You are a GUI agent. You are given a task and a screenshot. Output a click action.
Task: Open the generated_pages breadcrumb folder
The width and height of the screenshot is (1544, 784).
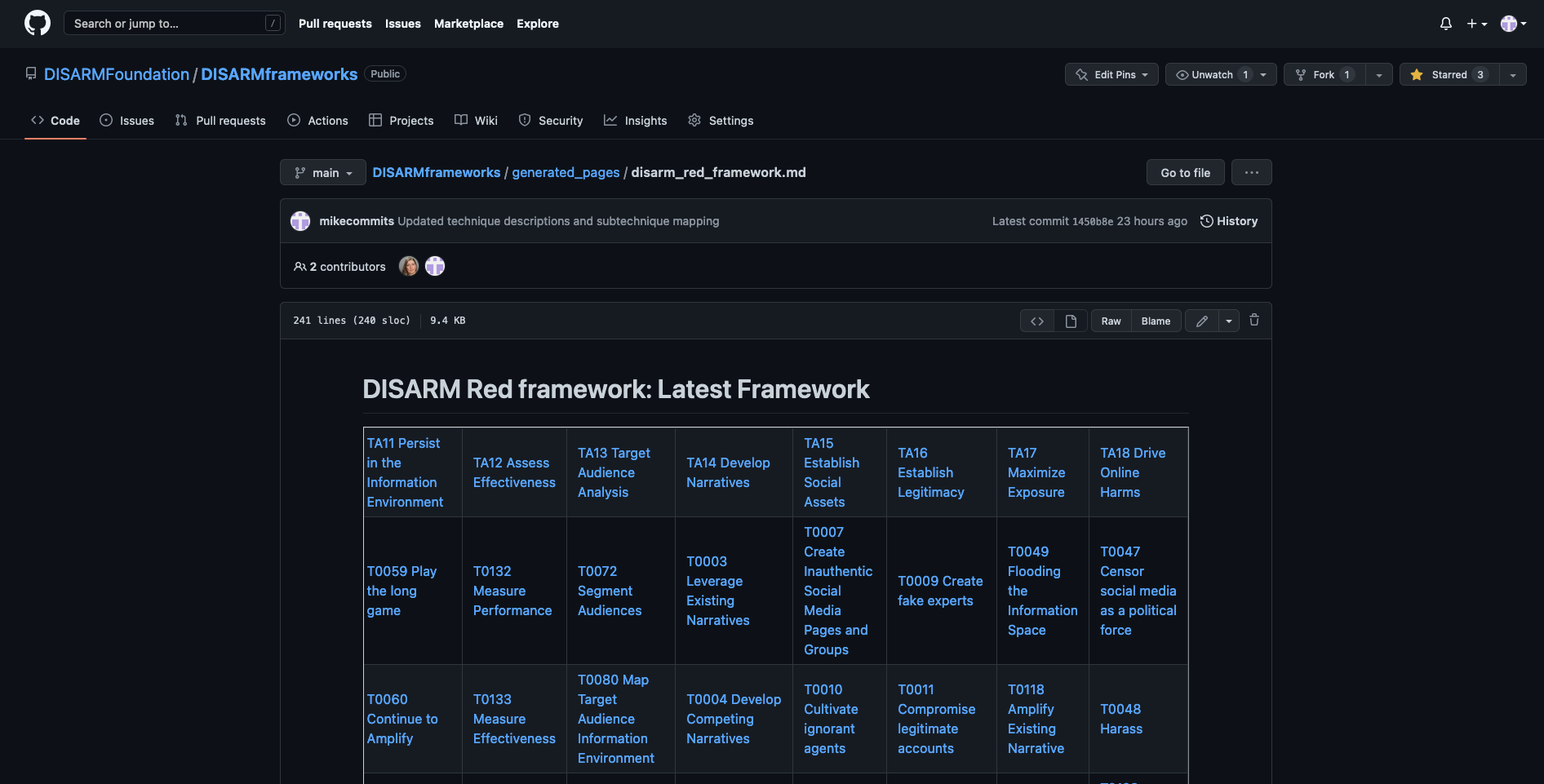(566, 172)
